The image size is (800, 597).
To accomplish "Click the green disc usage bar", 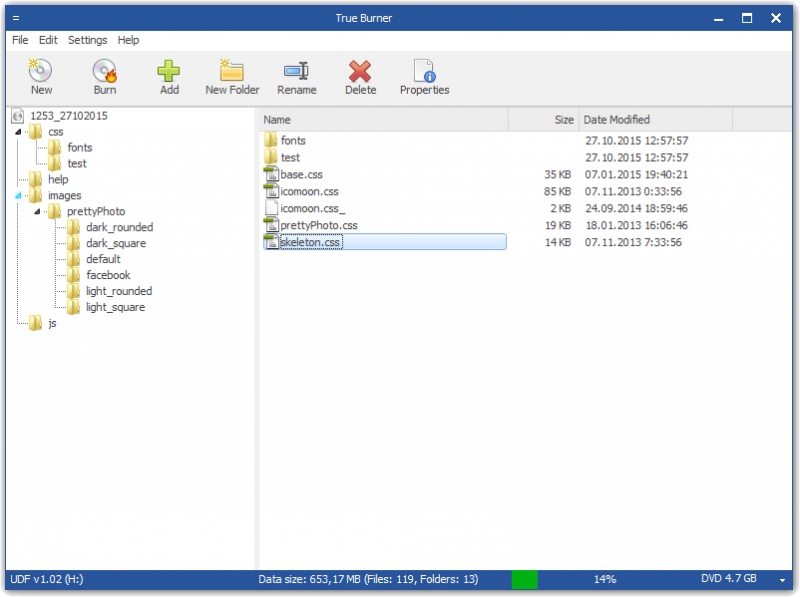I will pos(524,580).
